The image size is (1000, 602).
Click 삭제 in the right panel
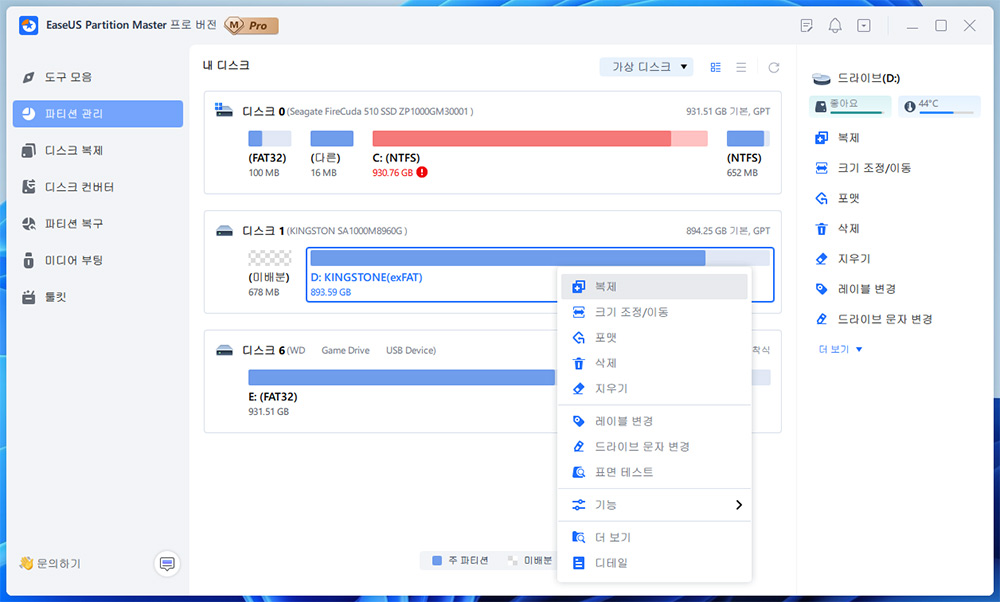point(837,229)
